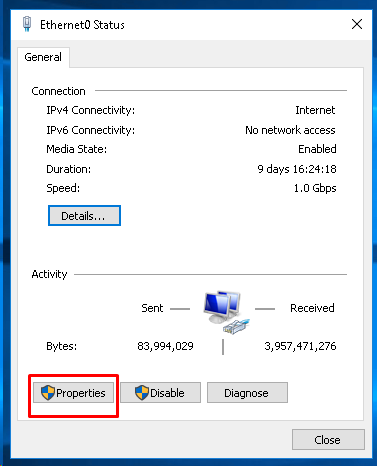Open connection Details...
Image resolution: width=377 pixels, height=466 pixels.
point(84,216)
